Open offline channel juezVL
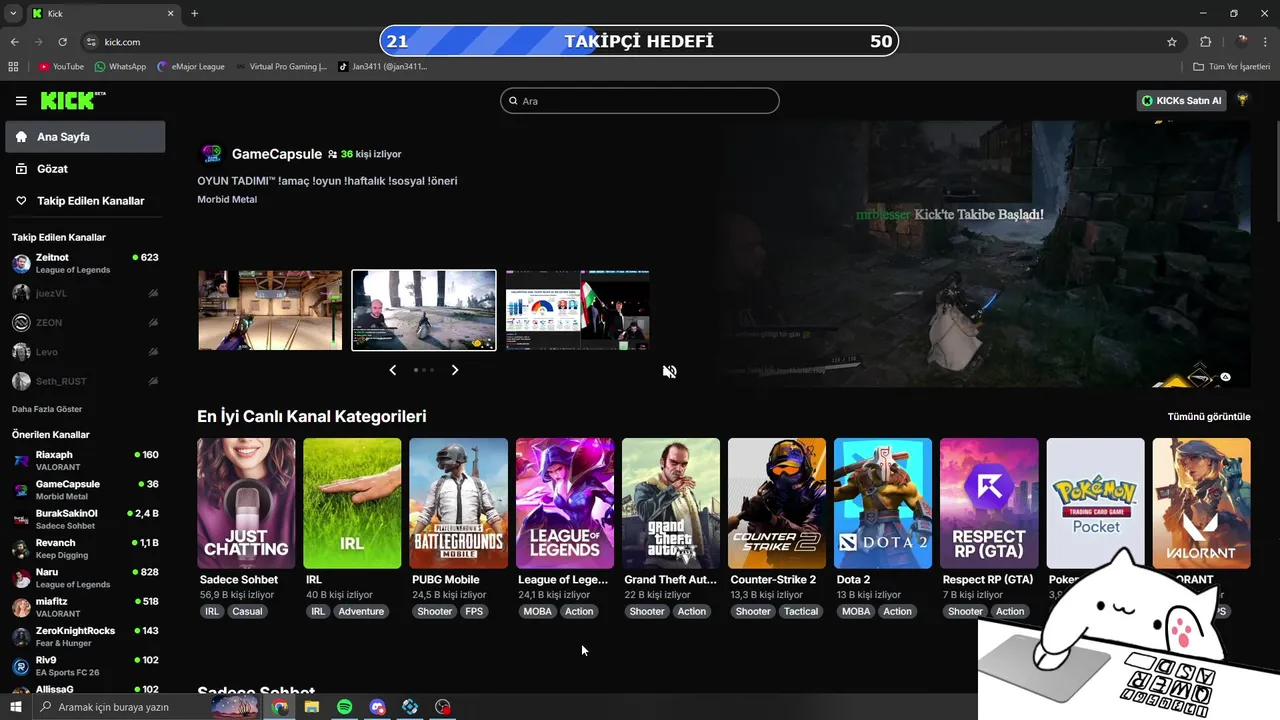The image size is (1280, 720). 85,293
